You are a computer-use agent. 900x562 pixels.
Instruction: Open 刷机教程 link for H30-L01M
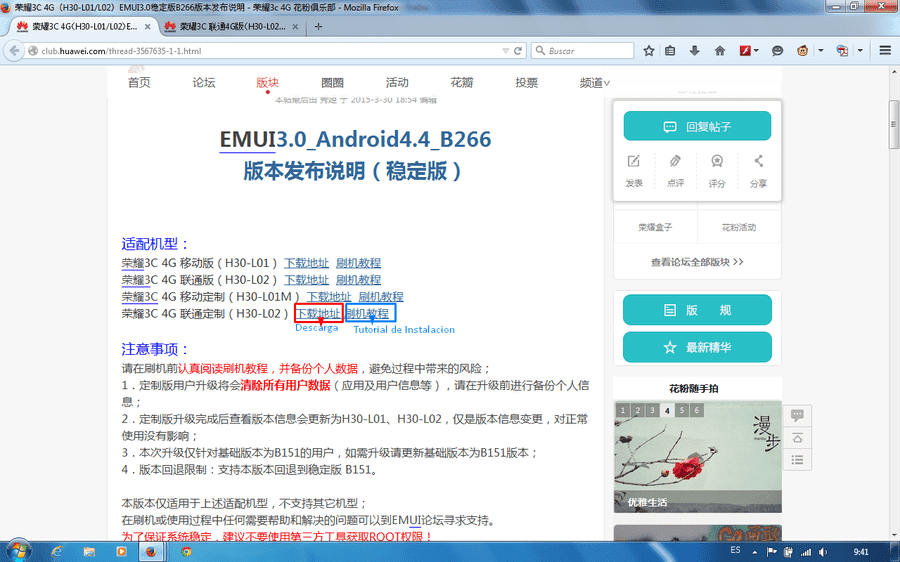click(381, 297)
